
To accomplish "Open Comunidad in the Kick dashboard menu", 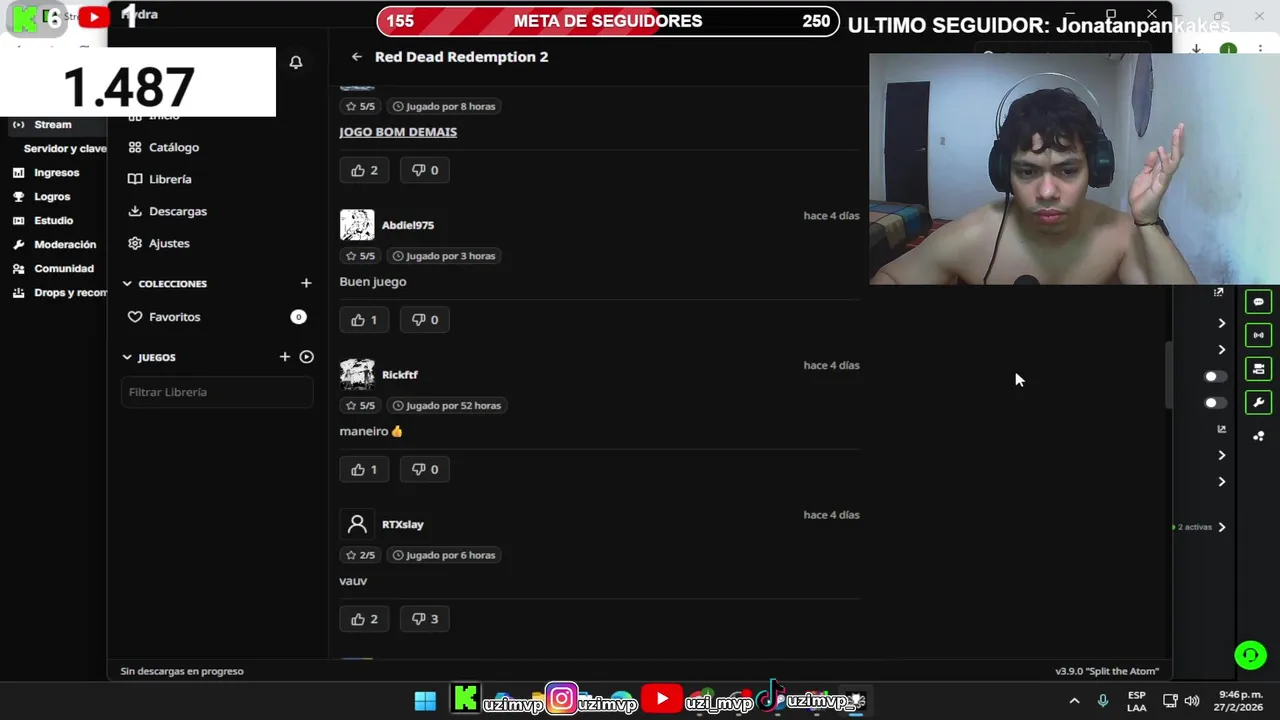I will click(54, 269).
